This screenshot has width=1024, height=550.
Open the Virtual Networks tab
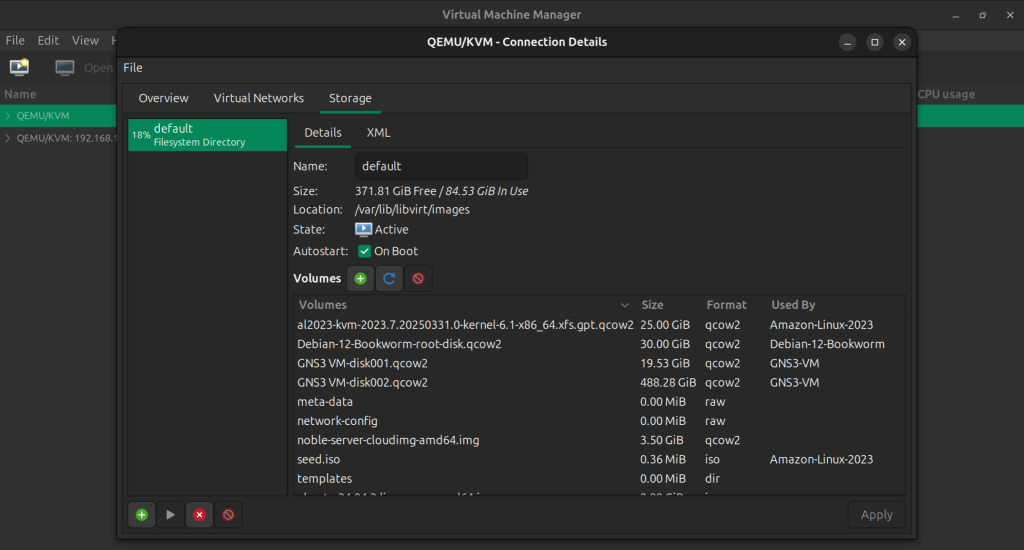pyautogui.click(x=259, y=98)
